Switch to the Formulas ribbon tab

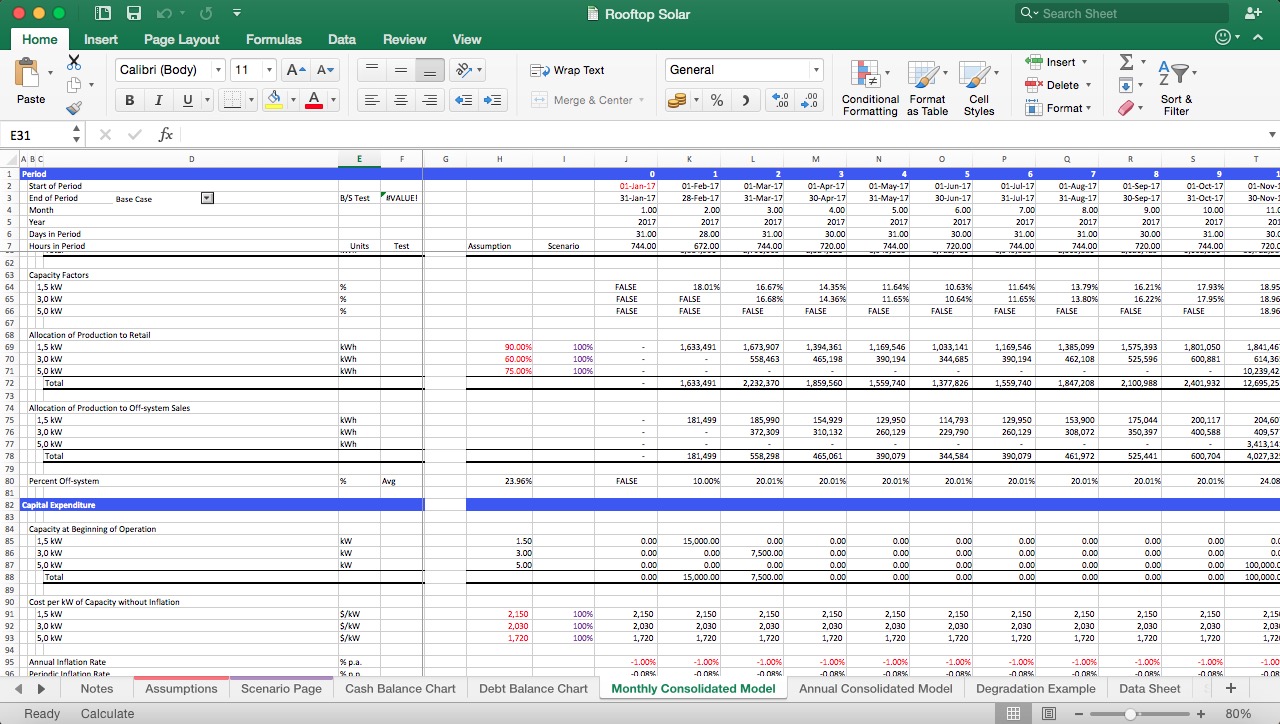click(273, 39)
